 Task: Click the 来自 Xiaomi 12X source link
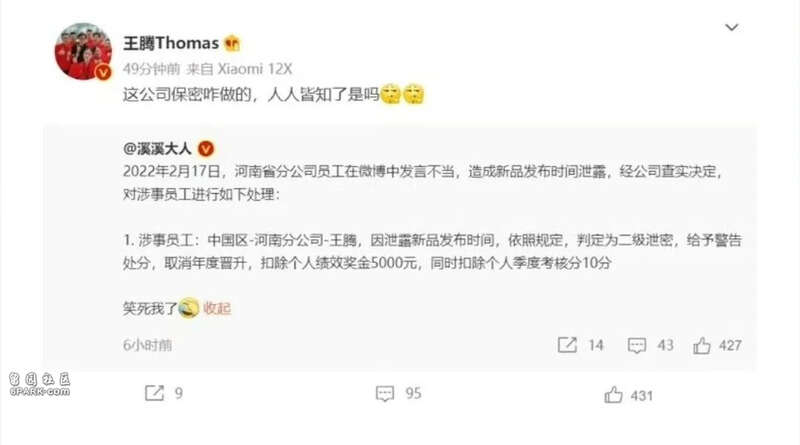(x=239, y=69)
